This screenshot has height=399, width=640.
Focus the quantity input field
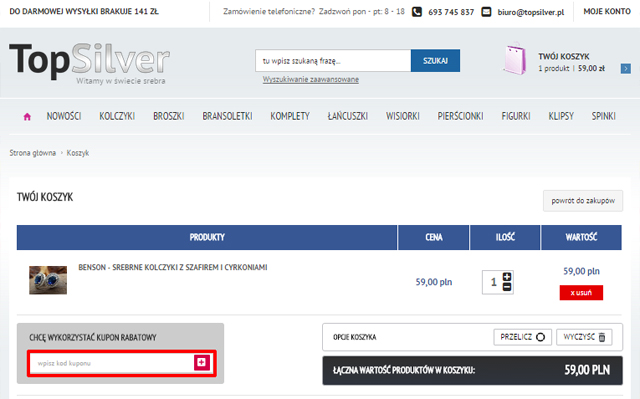pyautogui.click(x=493, y=282)
